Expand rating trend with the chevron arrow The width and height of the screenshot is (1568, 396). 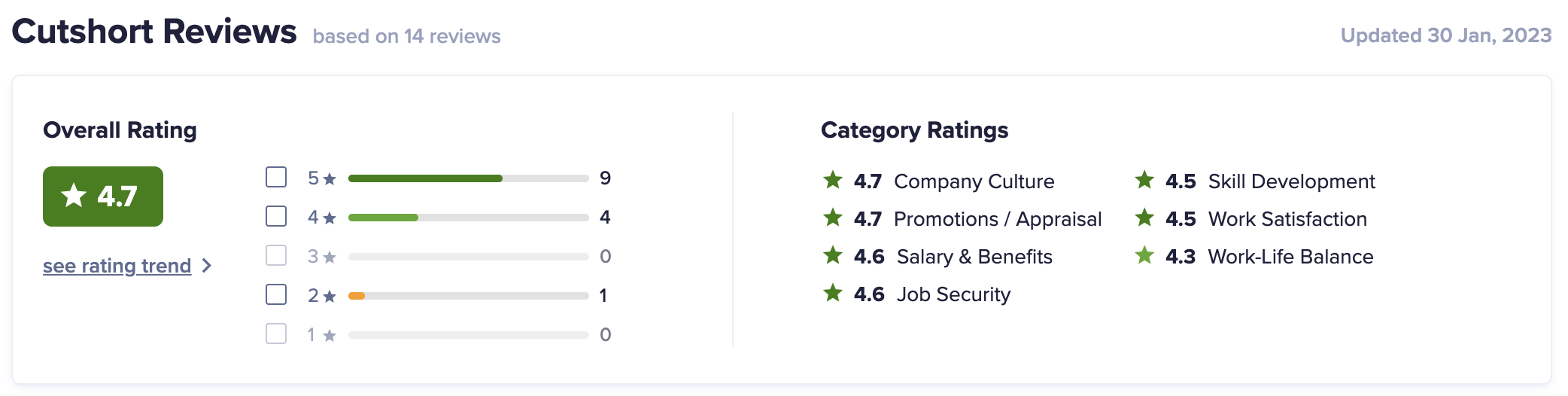(x=207, y=266)
